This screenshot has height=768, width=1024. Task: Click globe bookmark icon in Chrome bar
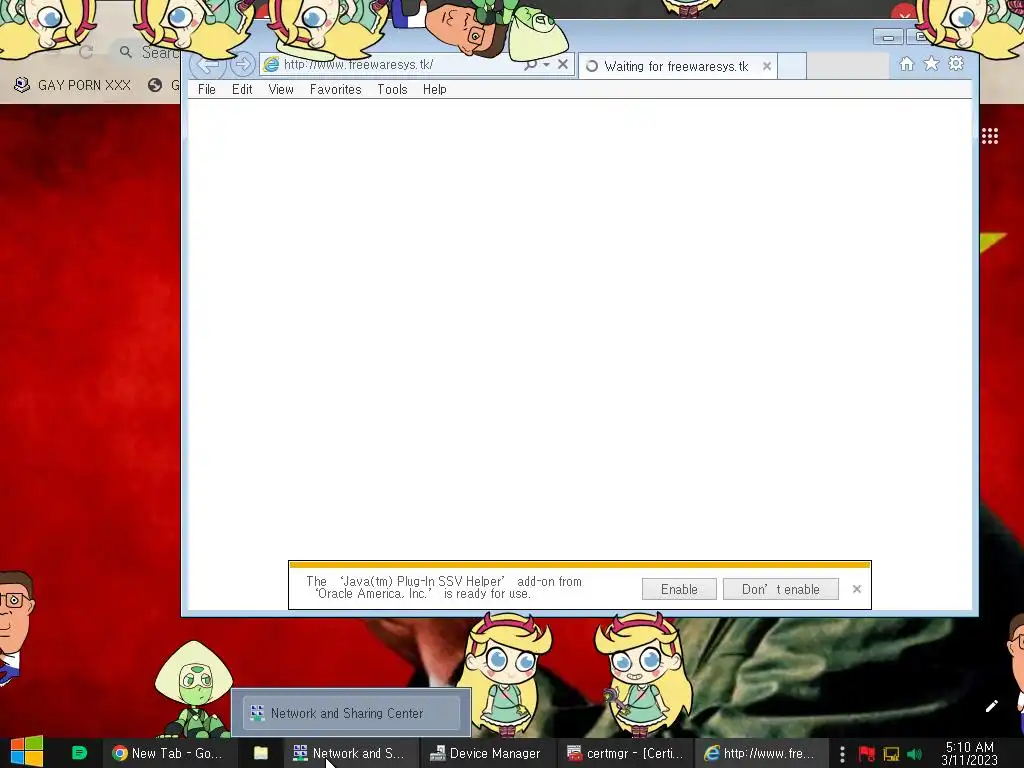pyautogui.click(x=155, y=85)
